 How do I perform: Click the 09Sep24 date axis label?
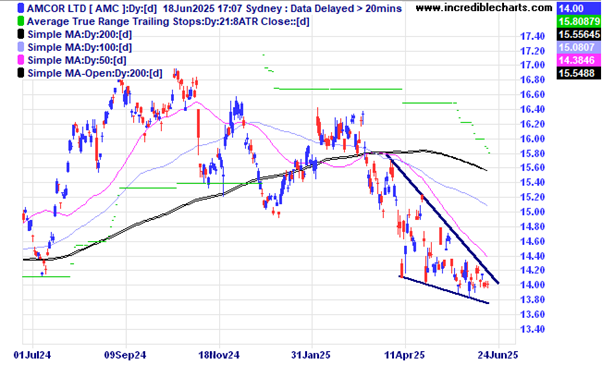pos(125,355)
